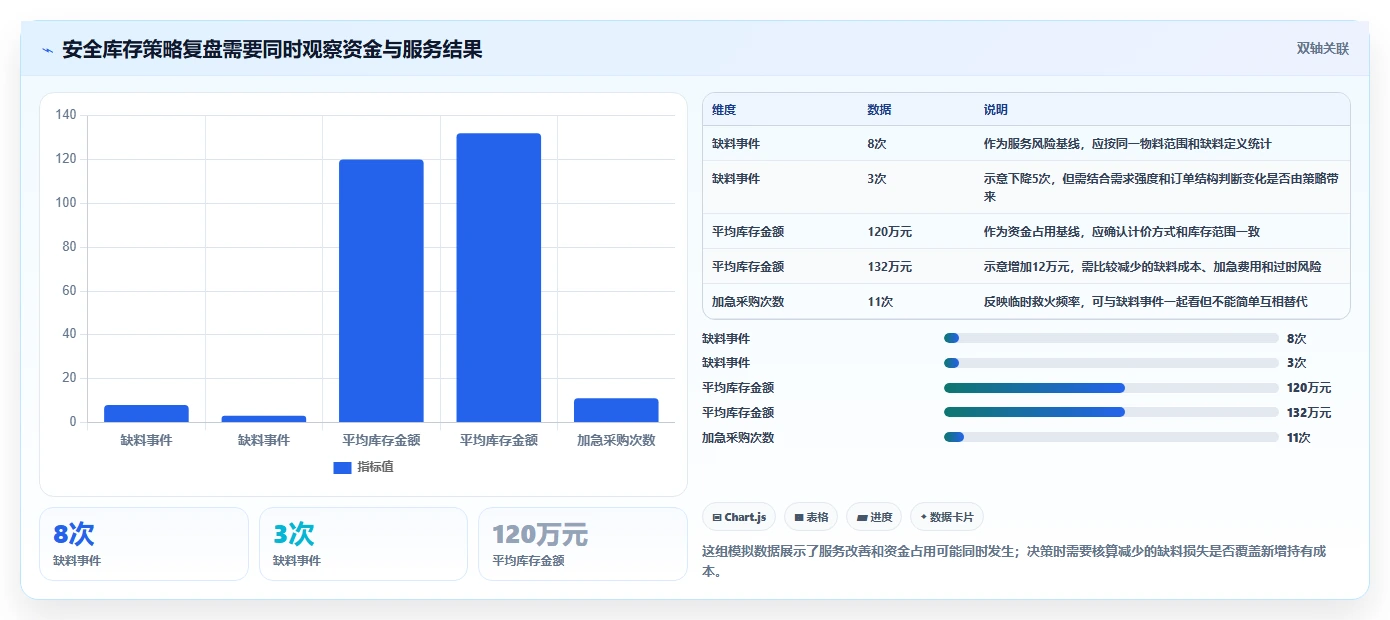Click the Chart.js tag chip

740,517
